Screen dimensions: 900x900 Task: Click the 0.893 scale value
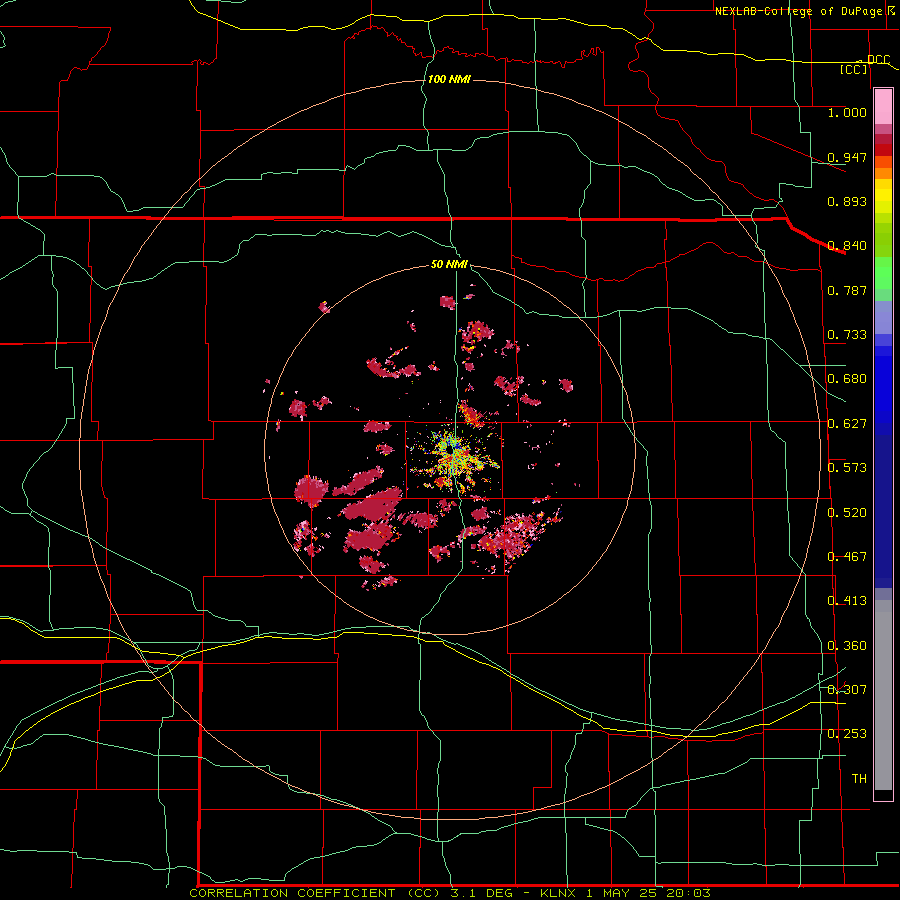(847, 201)
